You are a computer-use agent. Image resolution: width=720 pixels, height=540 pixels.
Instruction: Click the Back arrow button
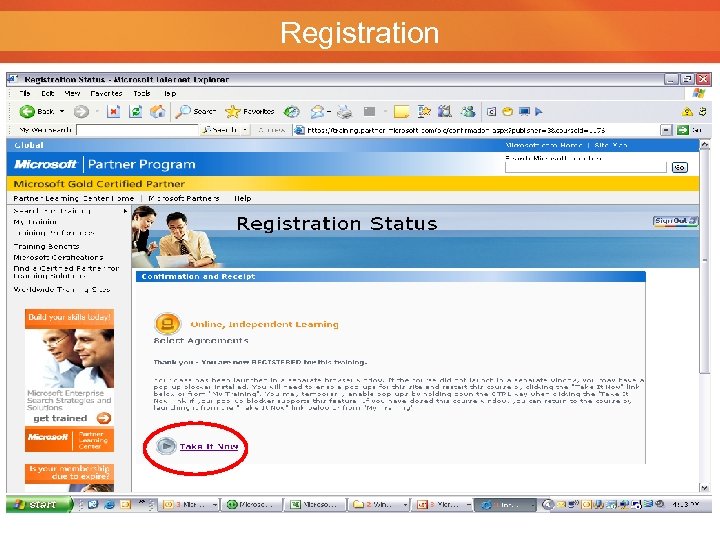[27, 112]
